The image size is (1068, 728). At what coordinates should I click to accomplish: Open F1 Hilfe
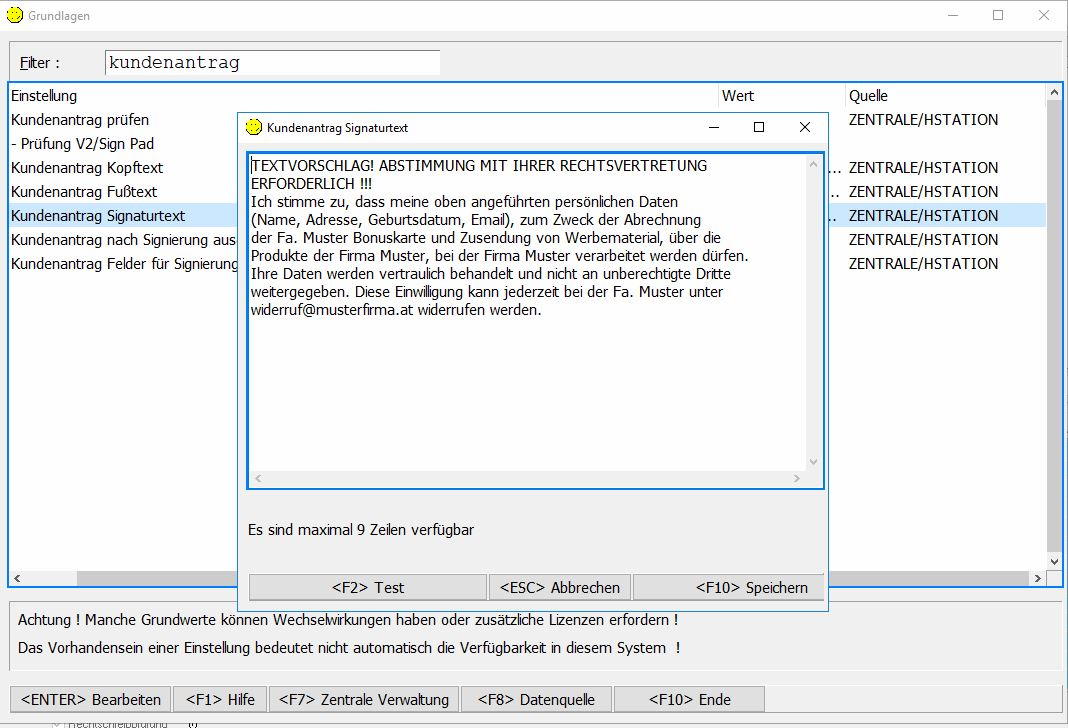[x=220, y=699]
